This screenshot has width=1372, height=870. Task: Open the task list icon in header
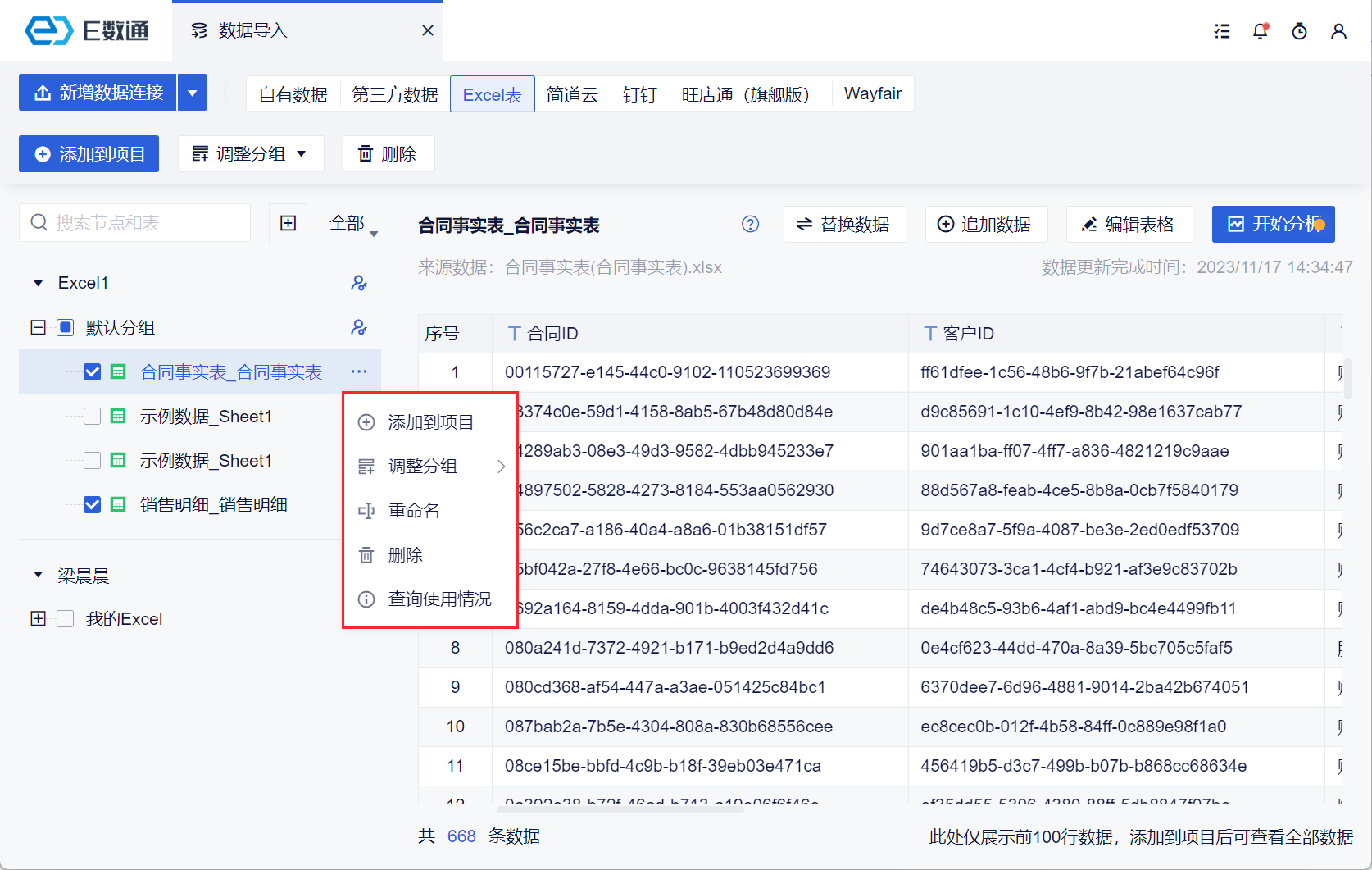coord(1222,31)
